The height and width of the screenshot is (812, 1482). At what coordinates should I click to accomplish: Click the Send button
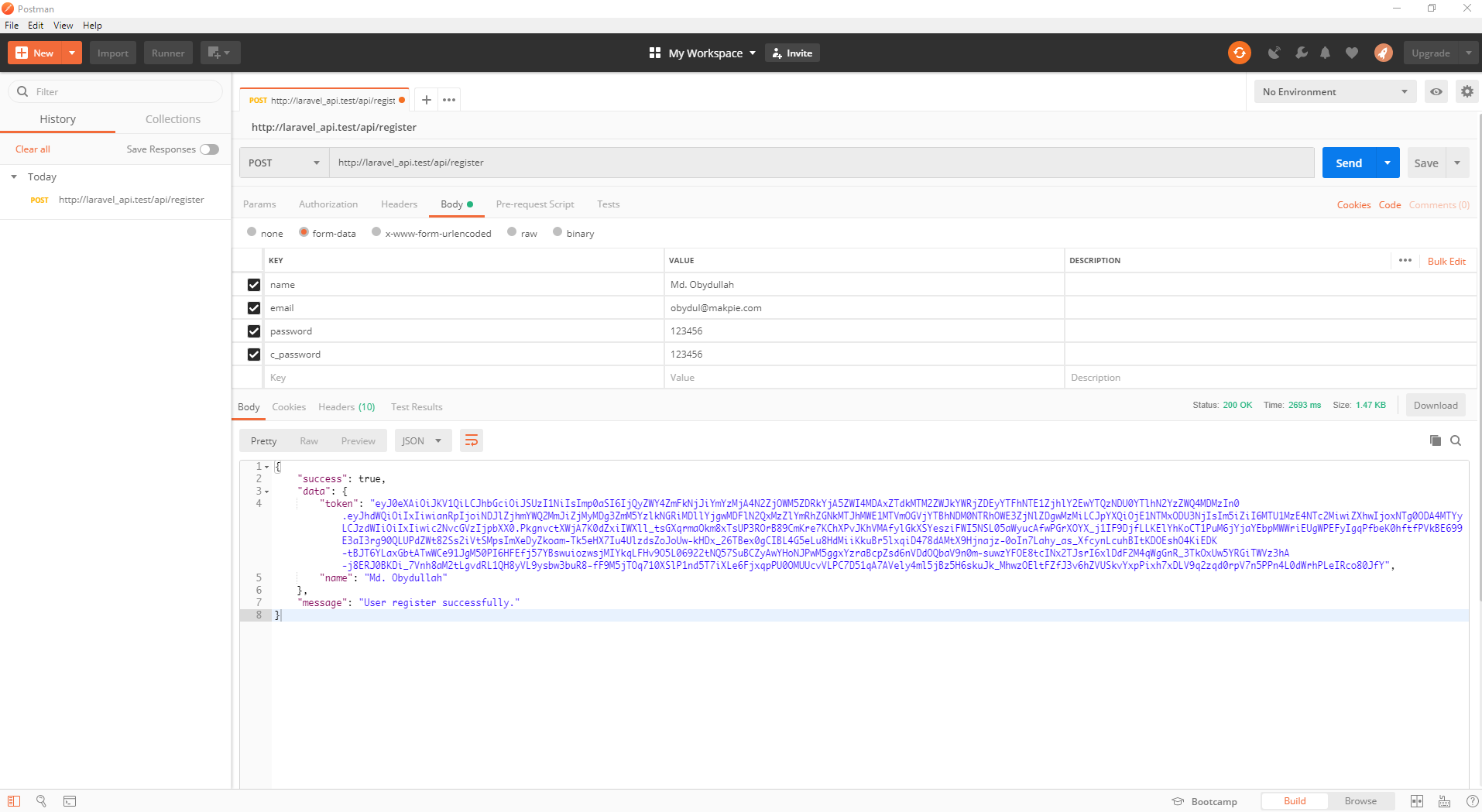1349,163
